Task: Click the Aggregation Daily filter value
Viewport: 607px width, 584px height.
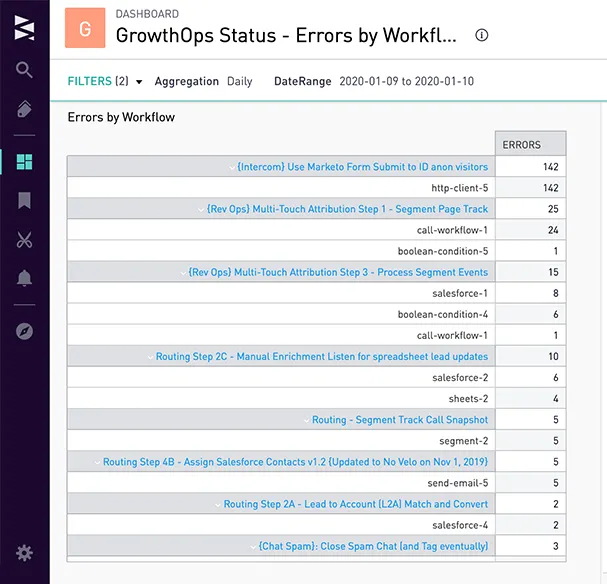Action: tap(239, 81)
